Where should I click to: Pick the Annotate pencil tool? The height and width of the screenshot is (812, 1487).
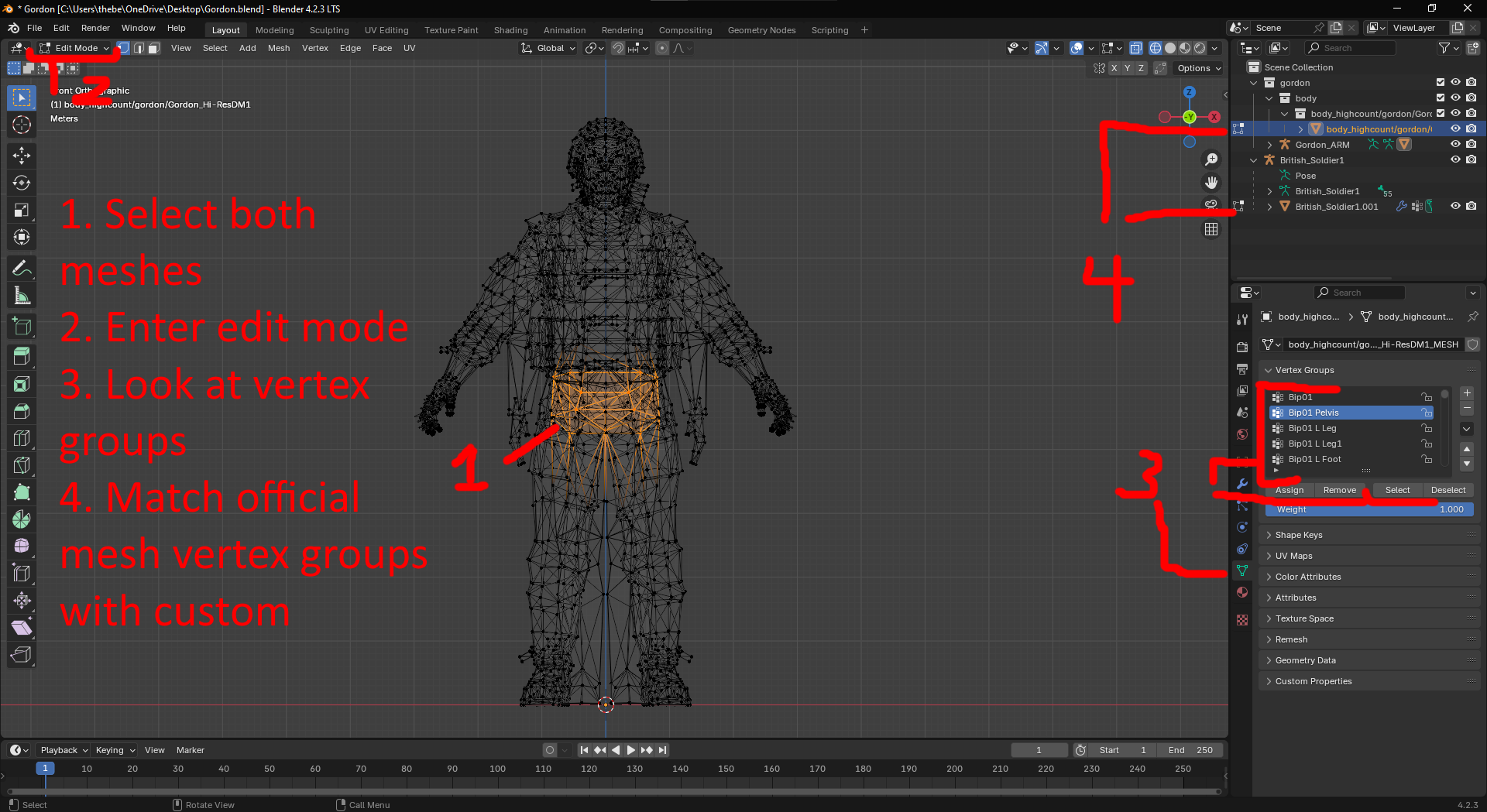click(x=22, y=269)
